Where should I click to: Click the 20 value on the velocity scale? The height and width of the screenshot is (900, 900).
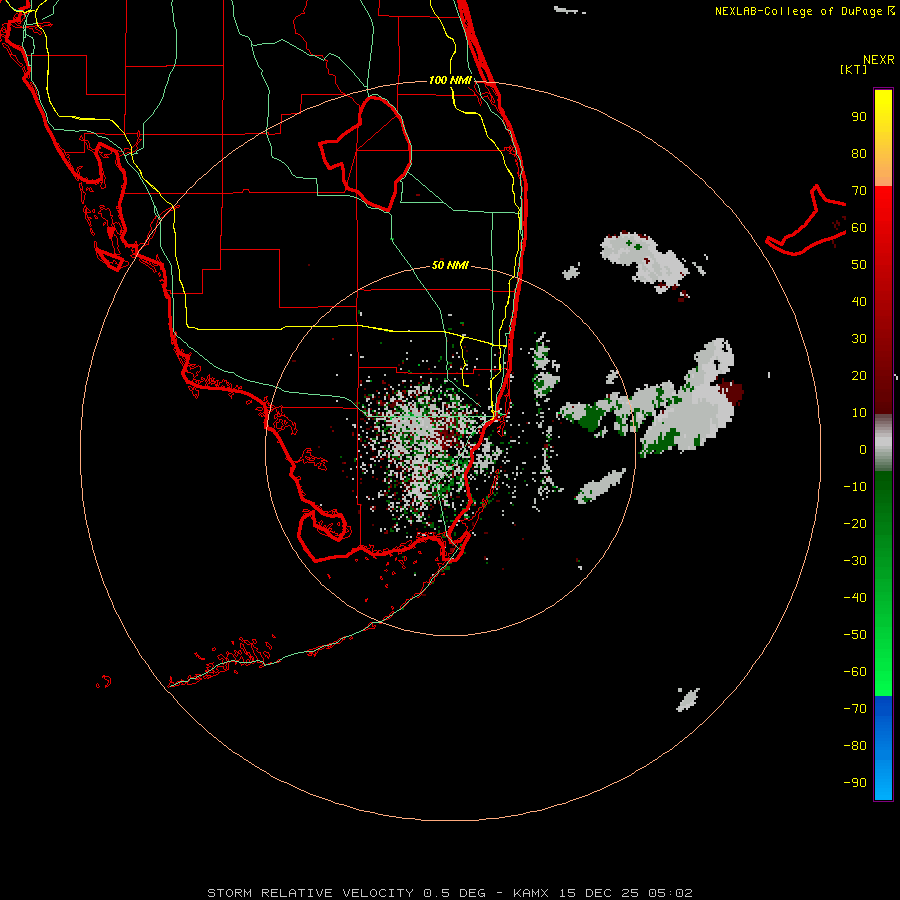point(859,376)
